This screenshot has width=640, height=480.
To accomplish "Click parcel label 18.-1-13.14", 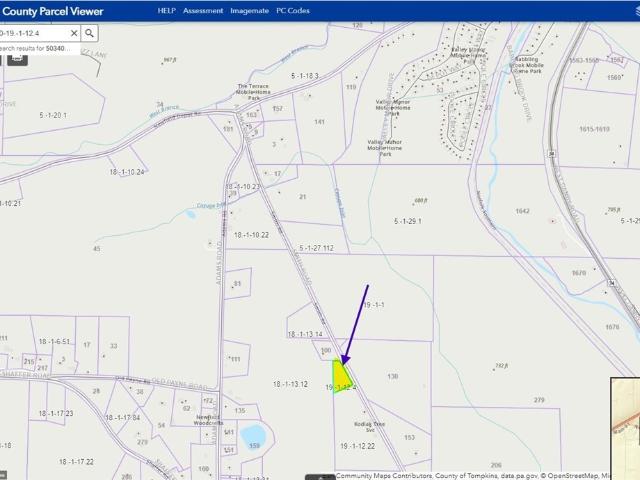I will tap(305, 334).
